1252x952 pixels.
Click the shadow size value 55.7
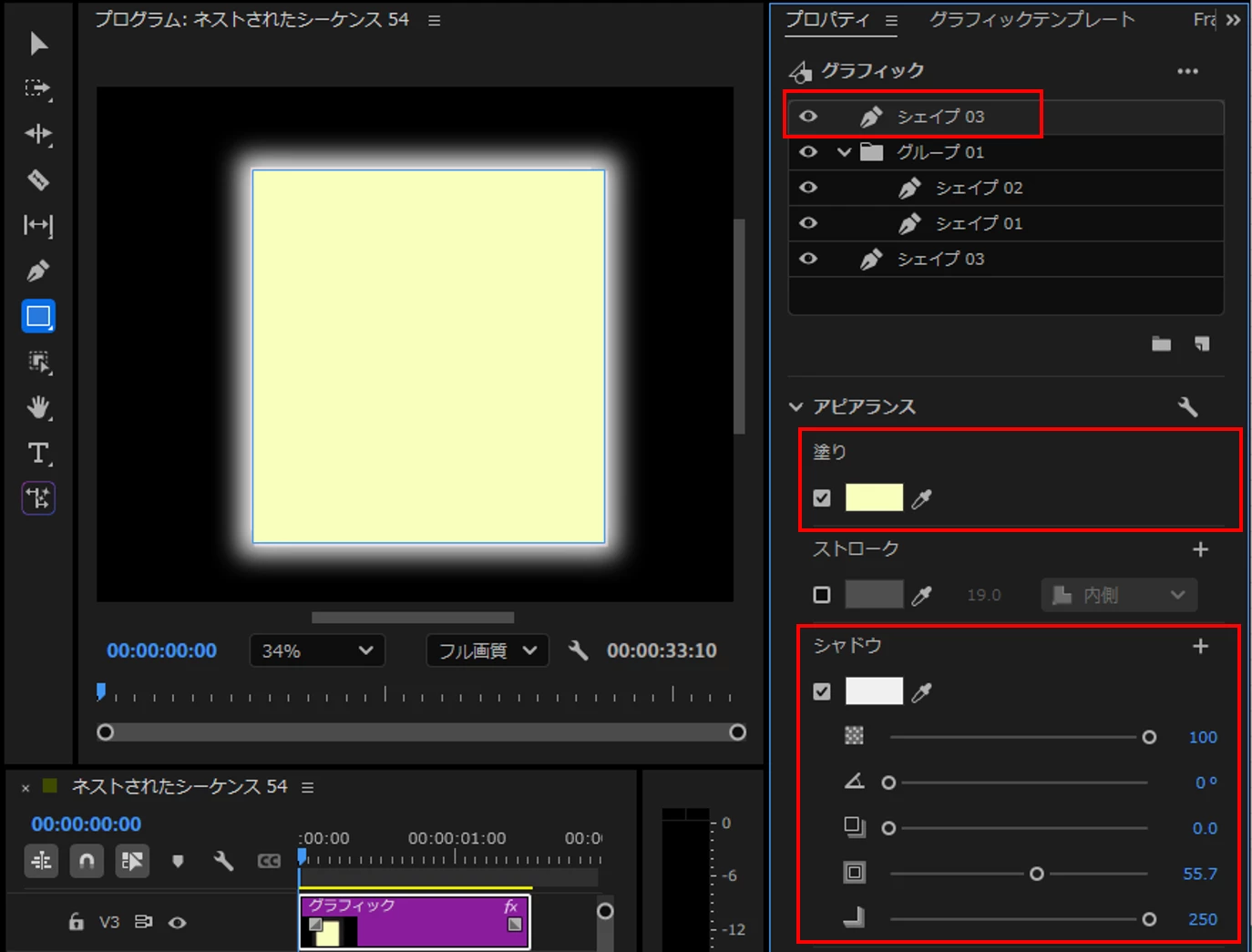[x=1200, y=874]
